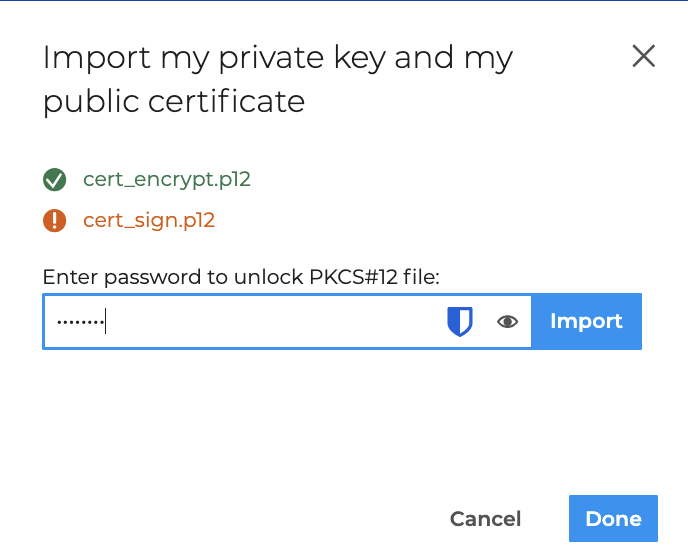The width and height of the screenshot is (688, 554).
Task: Click the dialog title heading text
Action: pos(277,58)
